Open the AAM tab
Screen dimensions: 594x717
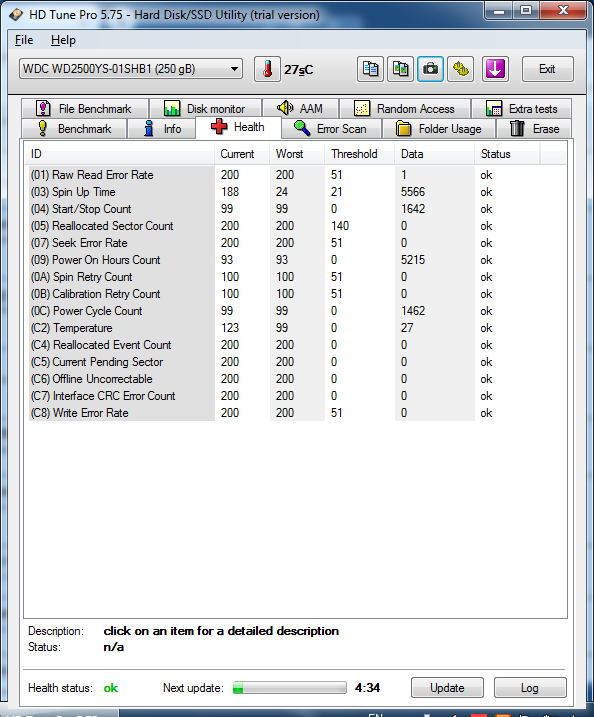pyautogui.click(x=300, y=108)
